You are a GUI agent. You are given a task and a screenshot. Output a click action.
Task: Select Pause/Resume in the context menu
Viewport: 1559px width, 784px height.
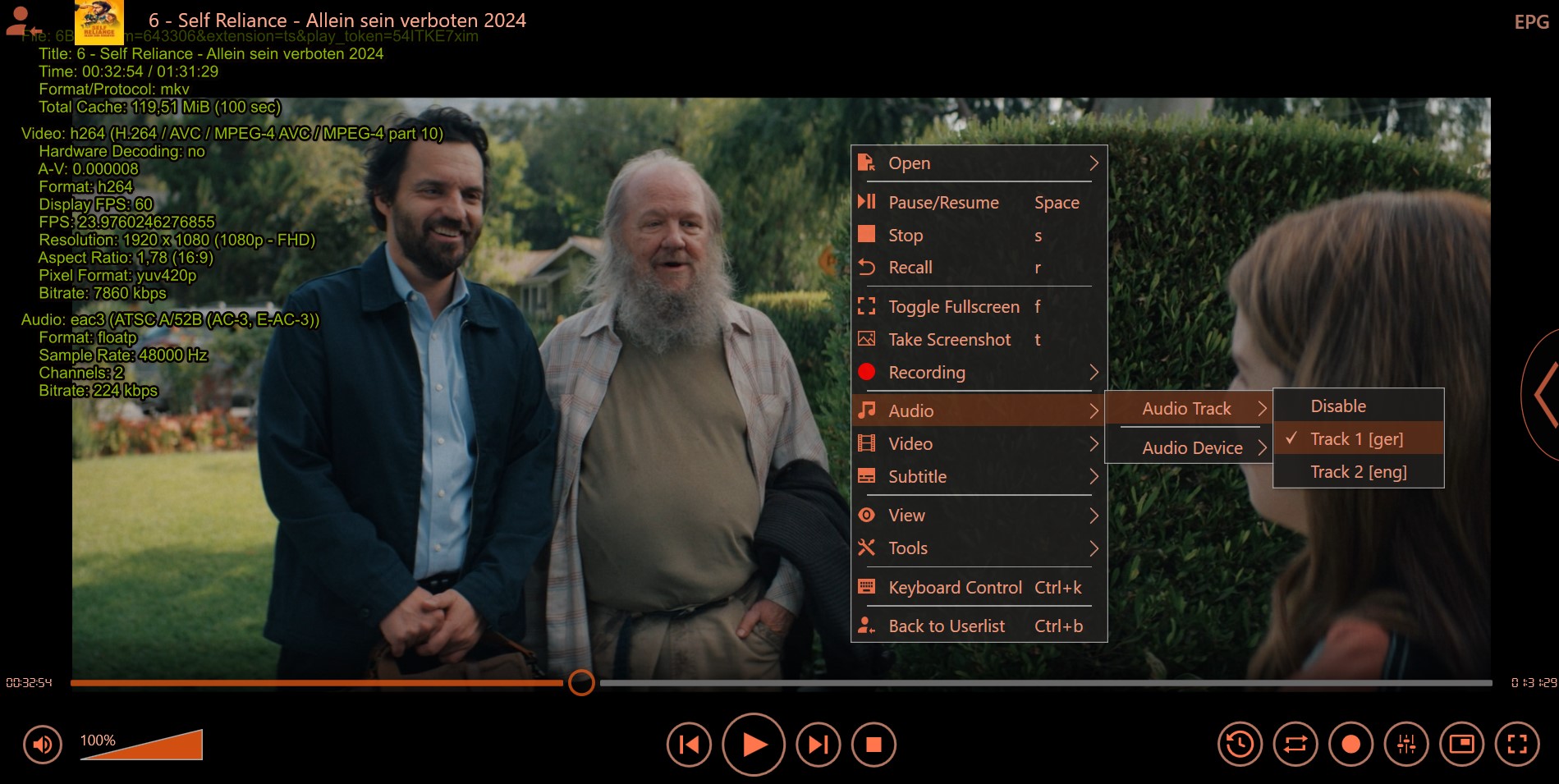point(979,203)
